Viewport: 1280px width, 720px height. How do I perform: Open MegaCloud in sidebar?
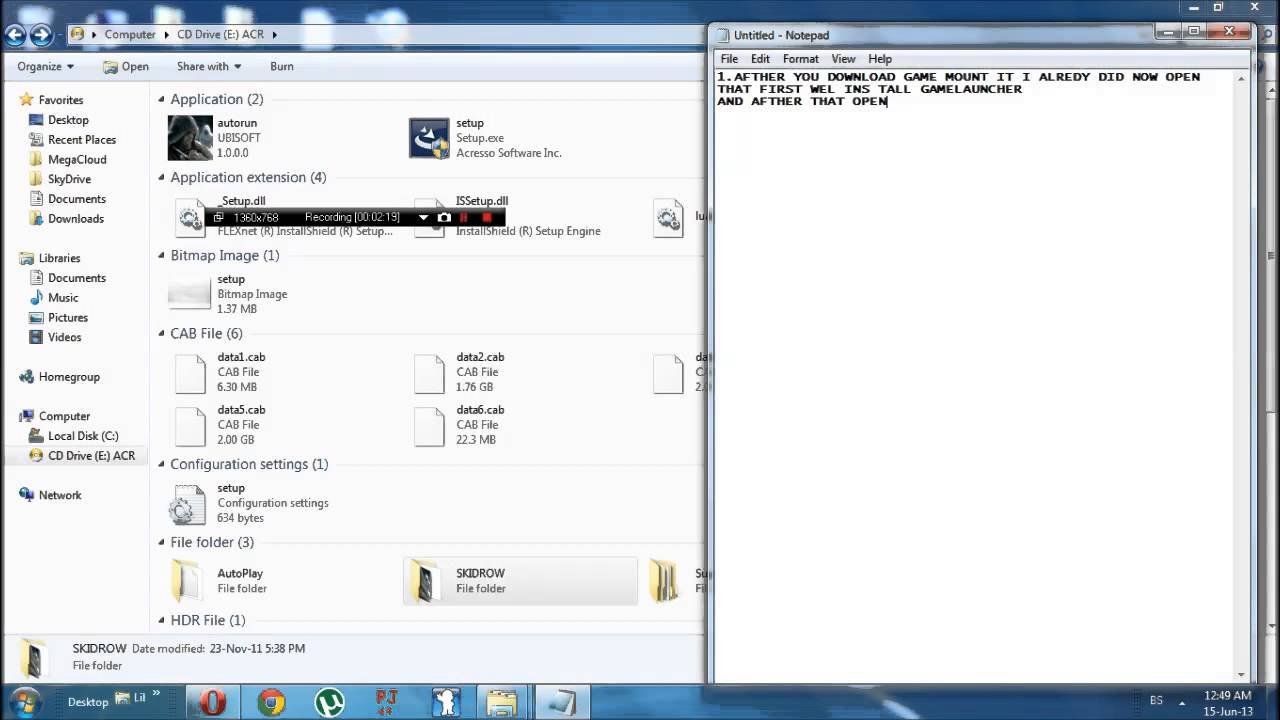[77, 159]
